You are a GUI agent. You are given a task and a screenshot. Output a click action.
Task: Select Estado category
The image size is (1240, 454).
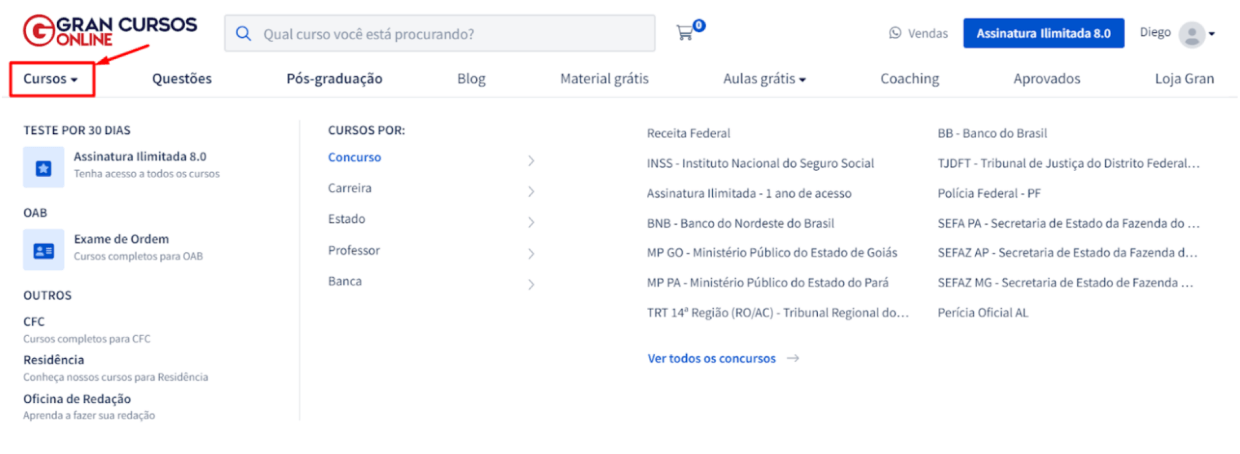click(x=347, y=219)
